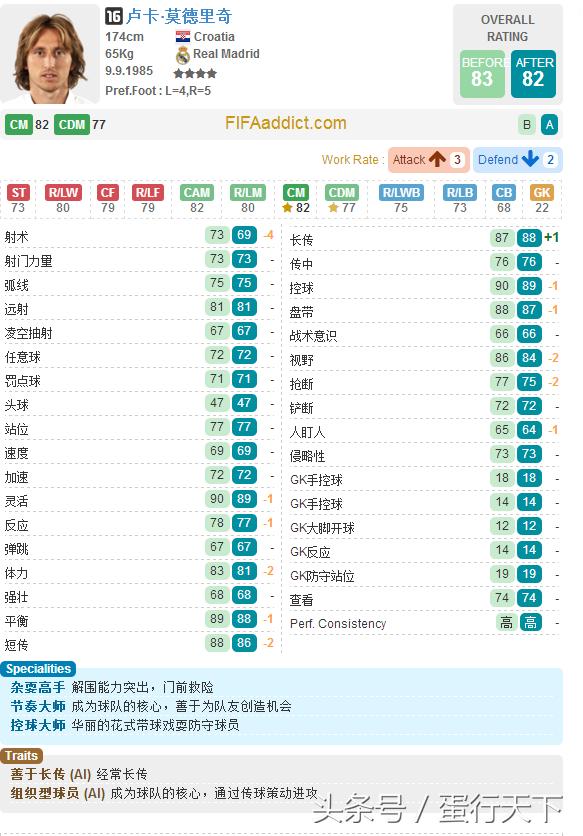This screenshot has height=836, width=583.
Task: Open the Traits section header
Action: (21, 755)
